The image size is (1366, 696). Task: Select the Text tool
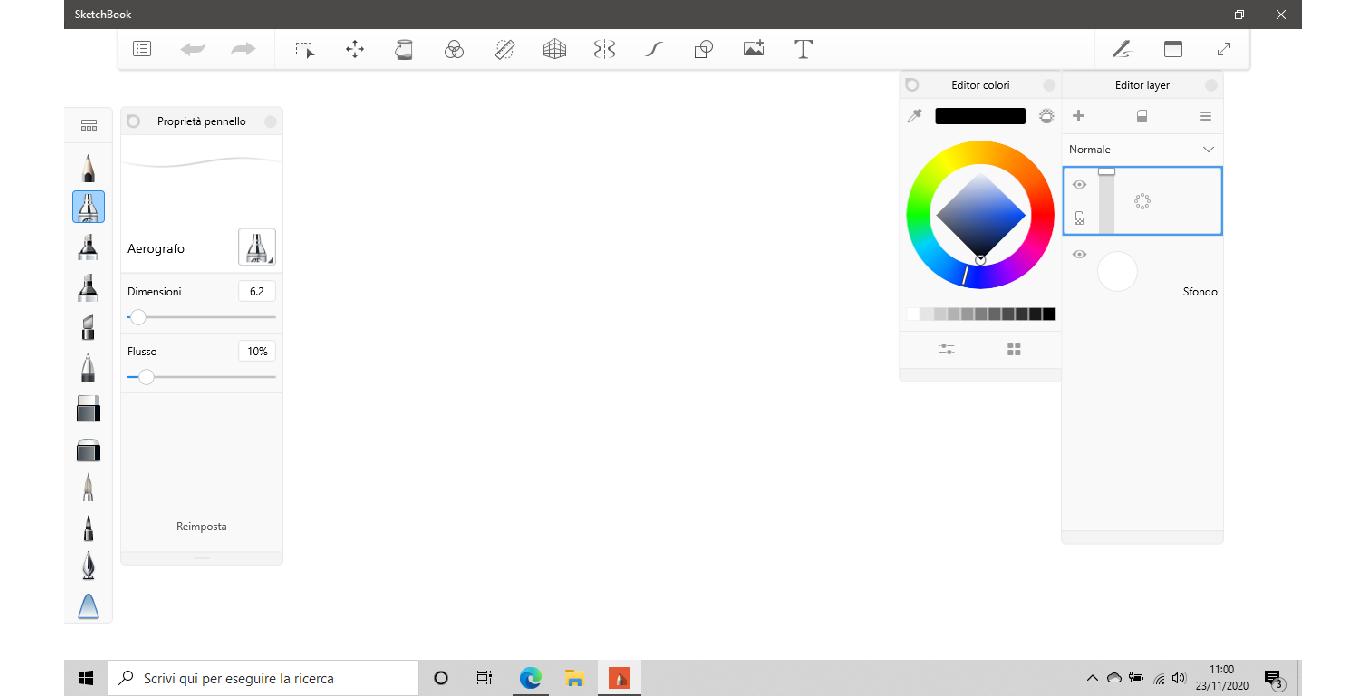pos(803,48)
